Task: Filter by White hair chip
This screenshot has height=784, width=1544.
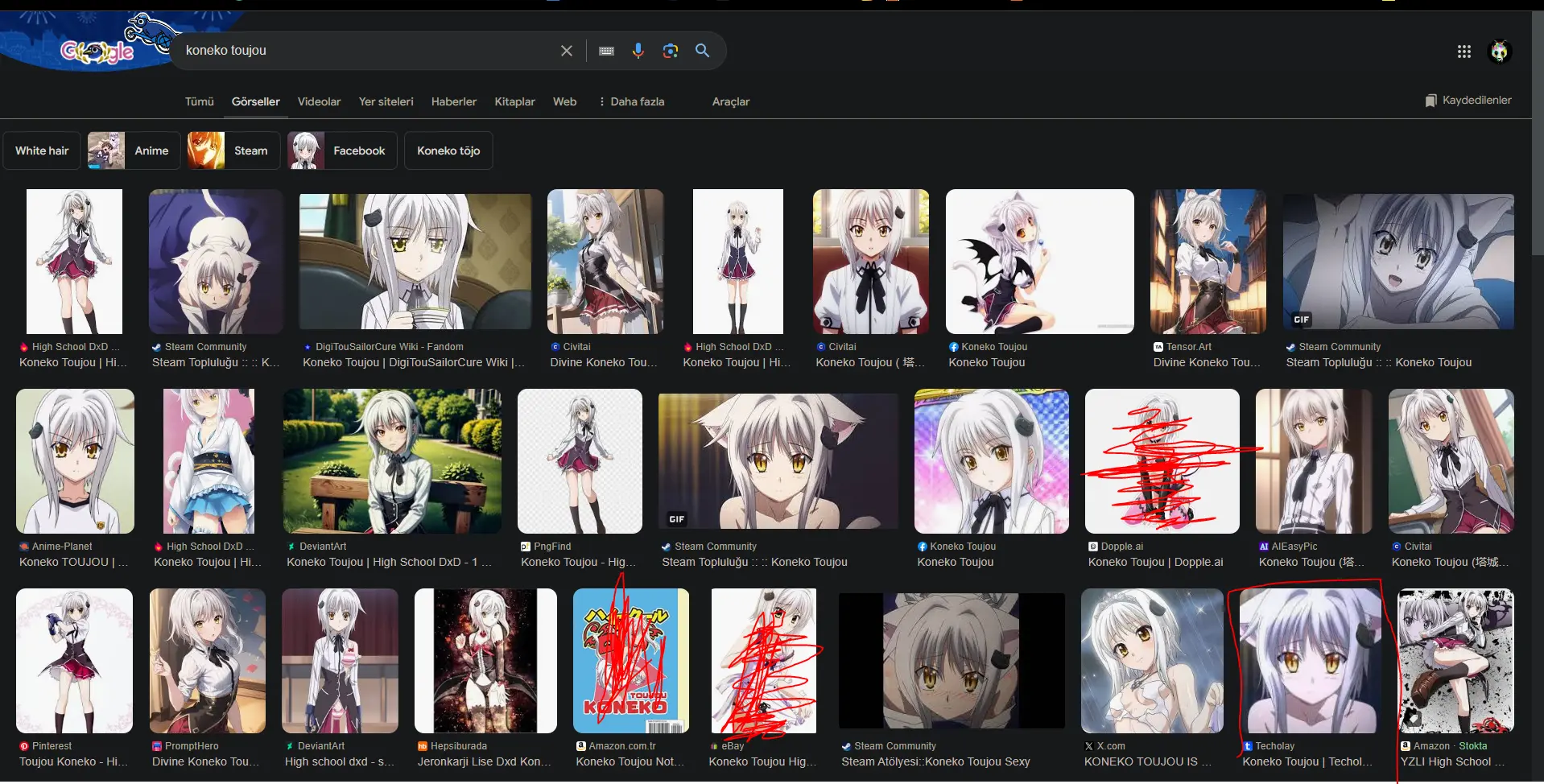Action: pos(42,151)
